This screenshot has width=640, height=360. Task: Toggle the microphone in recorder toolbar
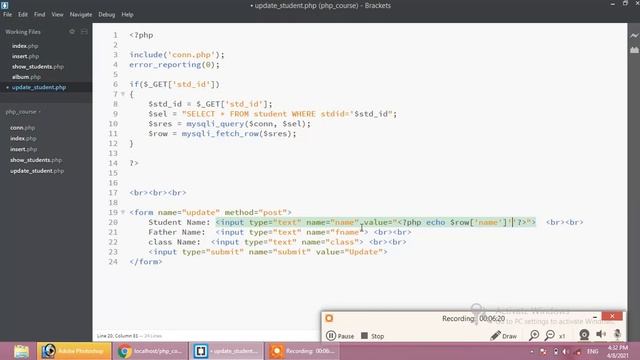[617, 334]
